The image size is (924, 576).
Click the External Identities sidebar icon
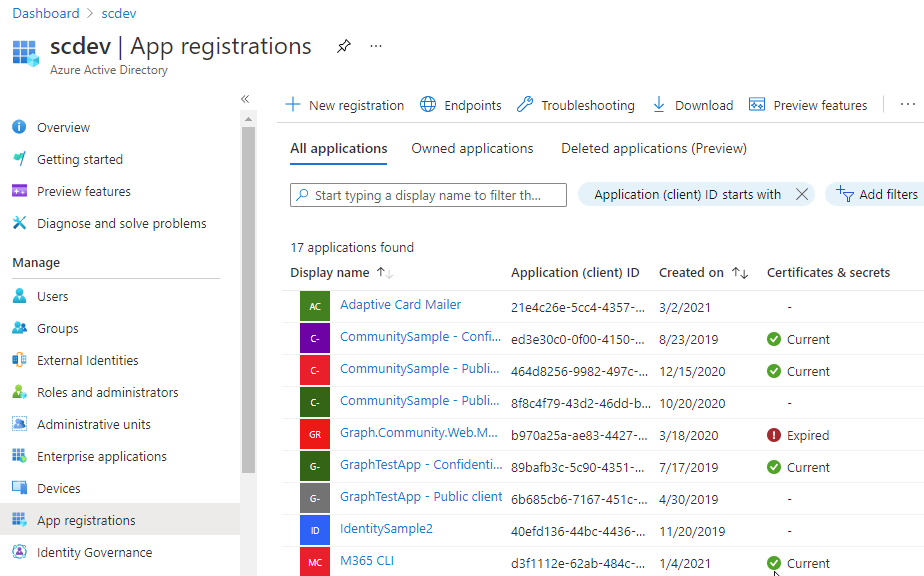point(19,360)
